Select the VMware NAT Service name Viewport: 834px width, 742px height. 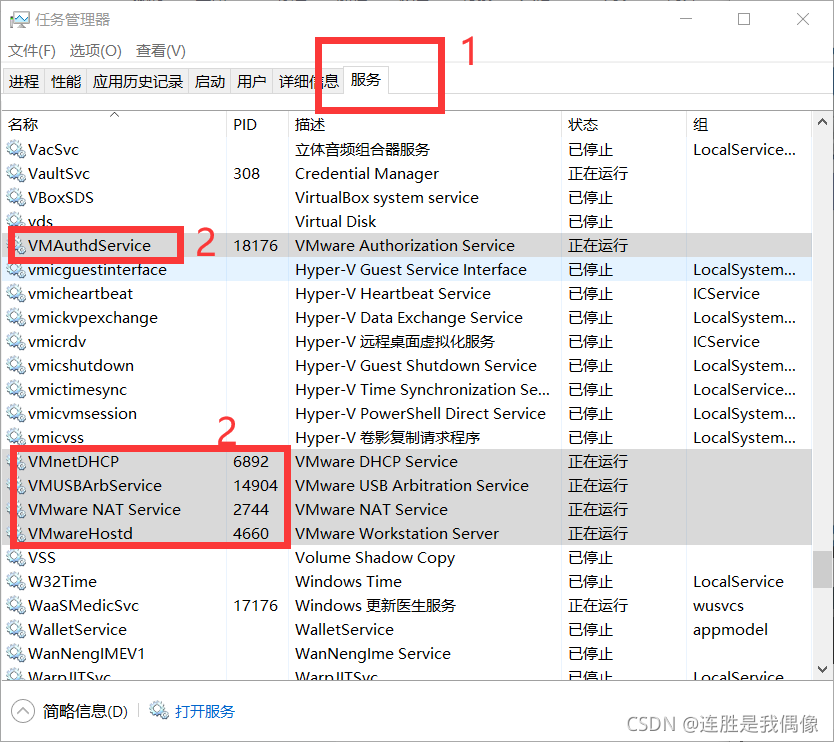click(104, 509)
